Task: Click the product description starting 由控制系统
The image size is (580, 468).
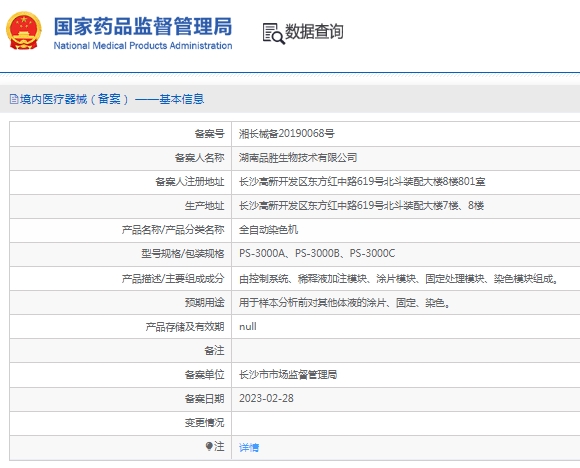Action: [x=398, y=279]
